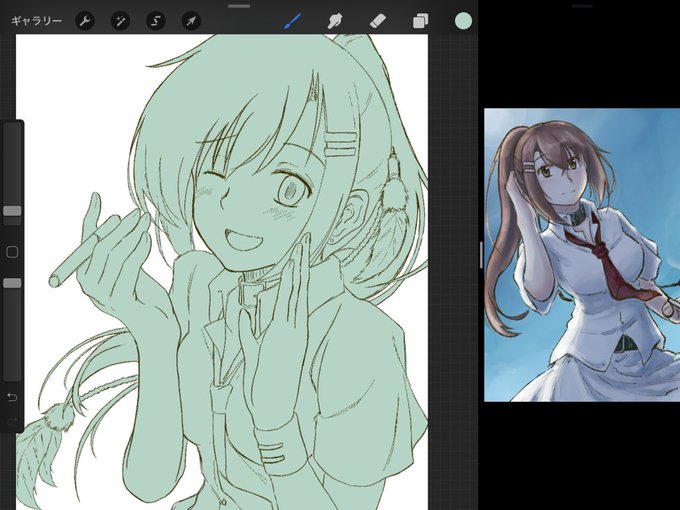680x510 pixels.
Task: Select the Eraser tool
Action: point(377,21)
